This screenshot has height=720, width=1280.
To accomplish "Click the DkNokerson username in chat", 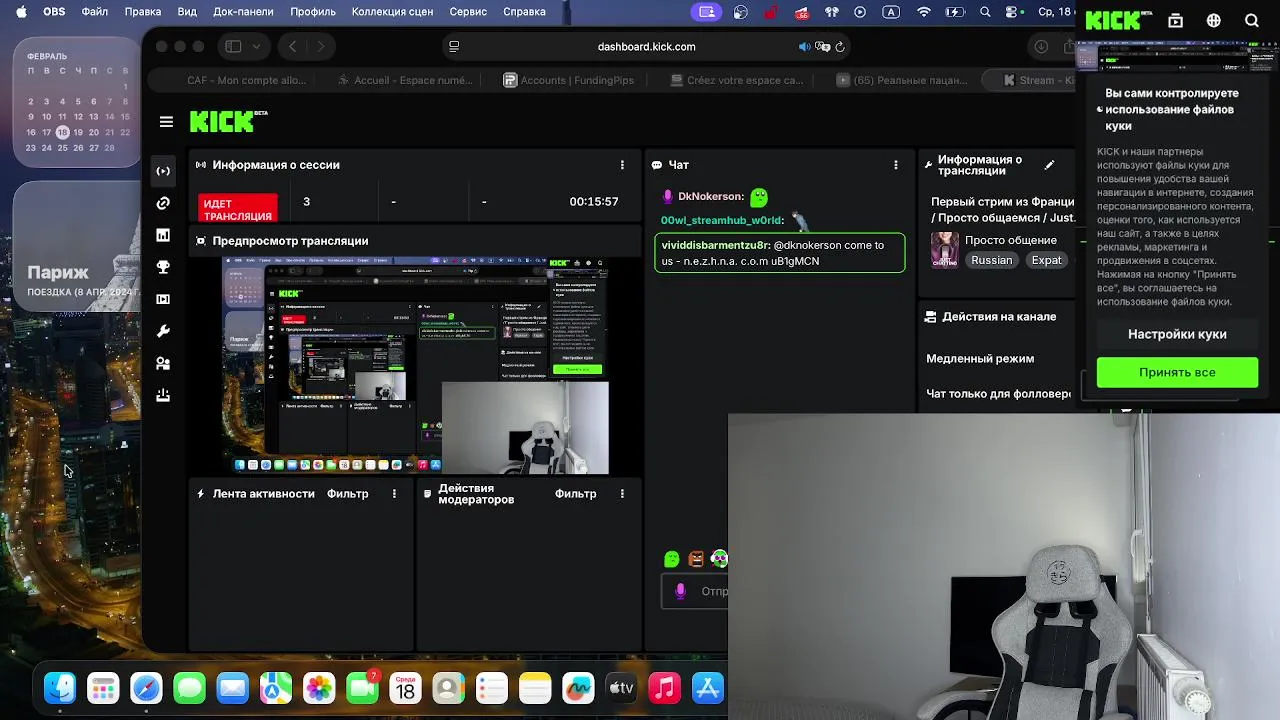I will click(711, 197).
